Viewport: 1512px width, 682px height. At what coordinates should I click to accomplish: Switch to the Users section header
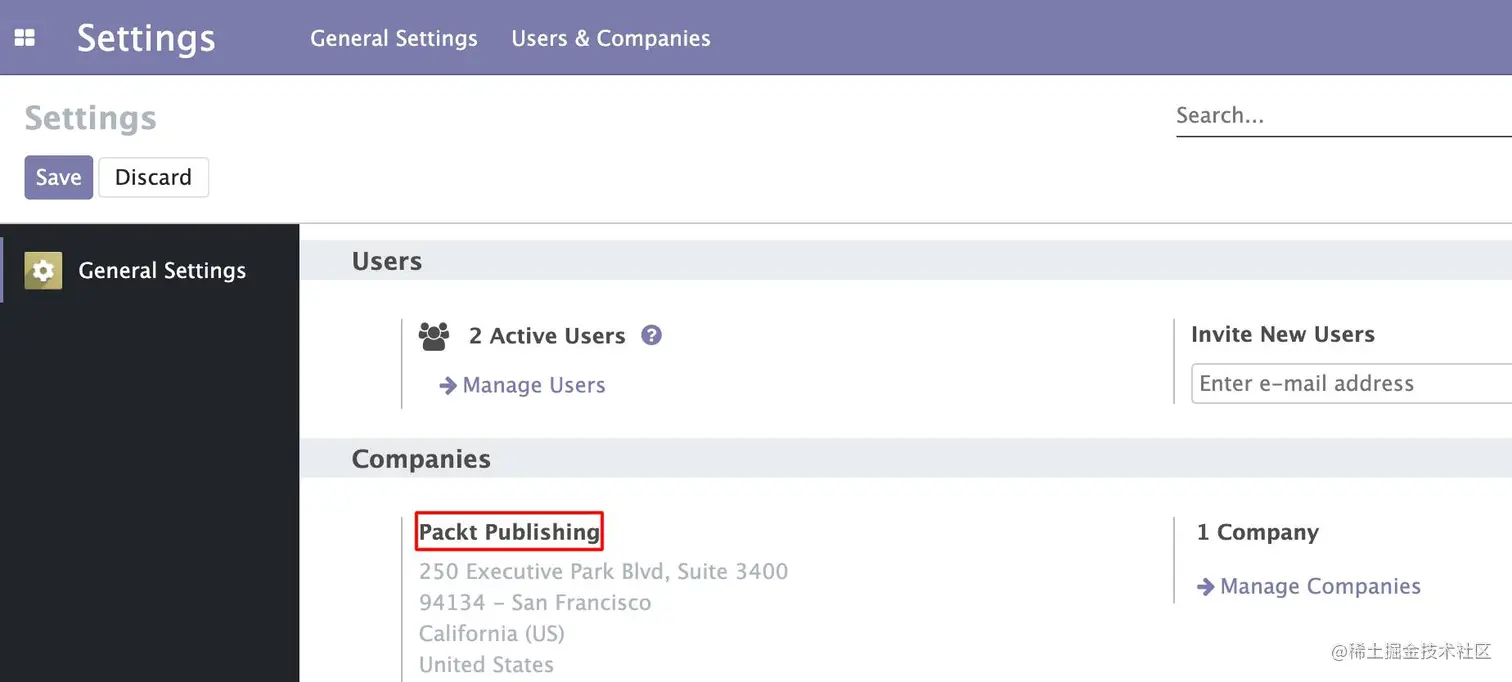point(386,260)
